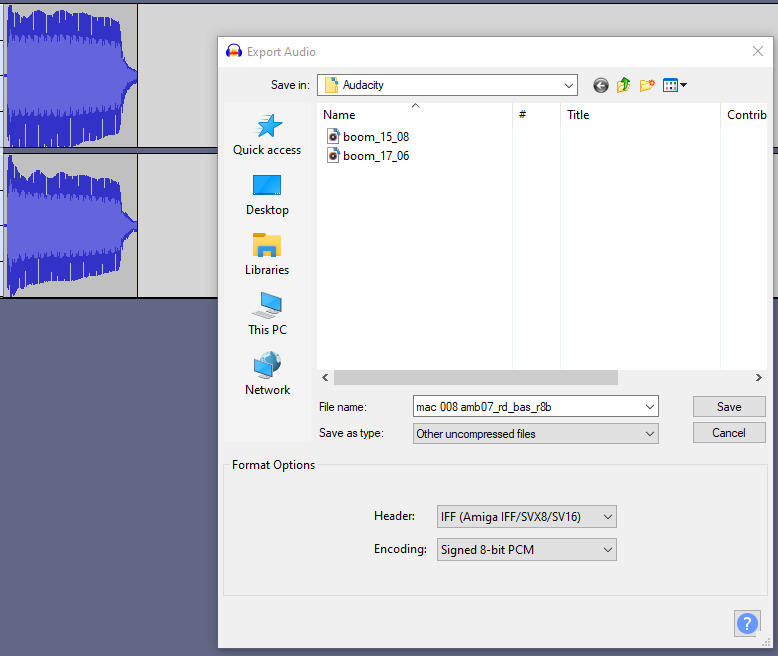Click the blue help question icon
The height and width of the screenshot is (656, 778).
[747, 623]
